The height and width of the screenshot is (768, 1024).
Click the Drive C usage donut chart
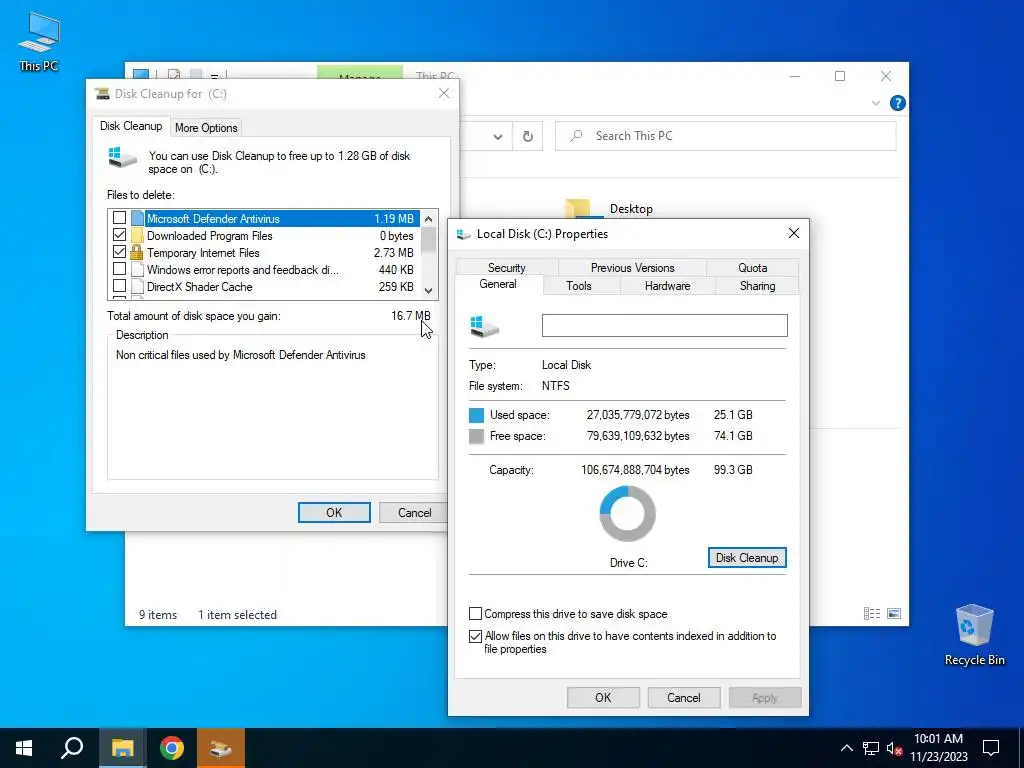pos(628,513)
